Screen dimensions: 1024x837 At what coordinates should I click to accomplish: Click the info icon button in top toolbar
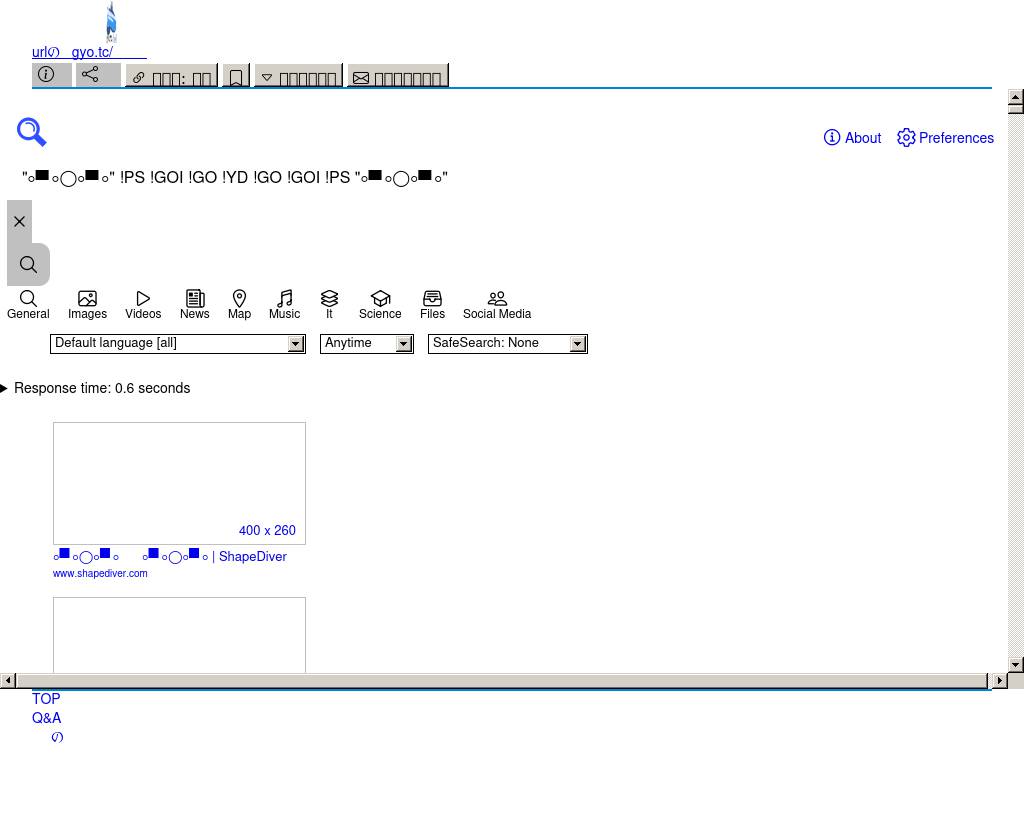tap(51, 75)
